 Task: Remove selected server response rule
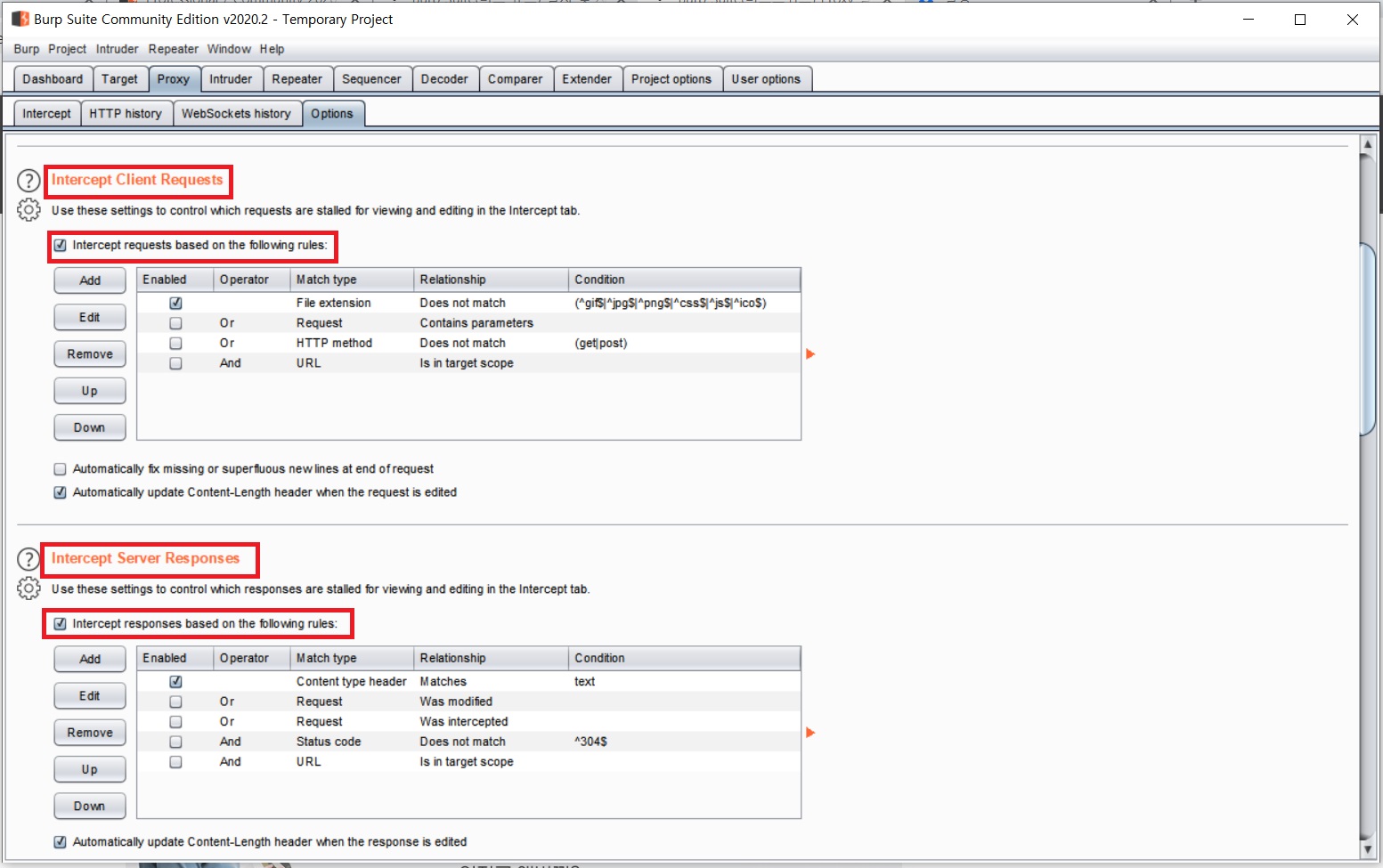90,733
